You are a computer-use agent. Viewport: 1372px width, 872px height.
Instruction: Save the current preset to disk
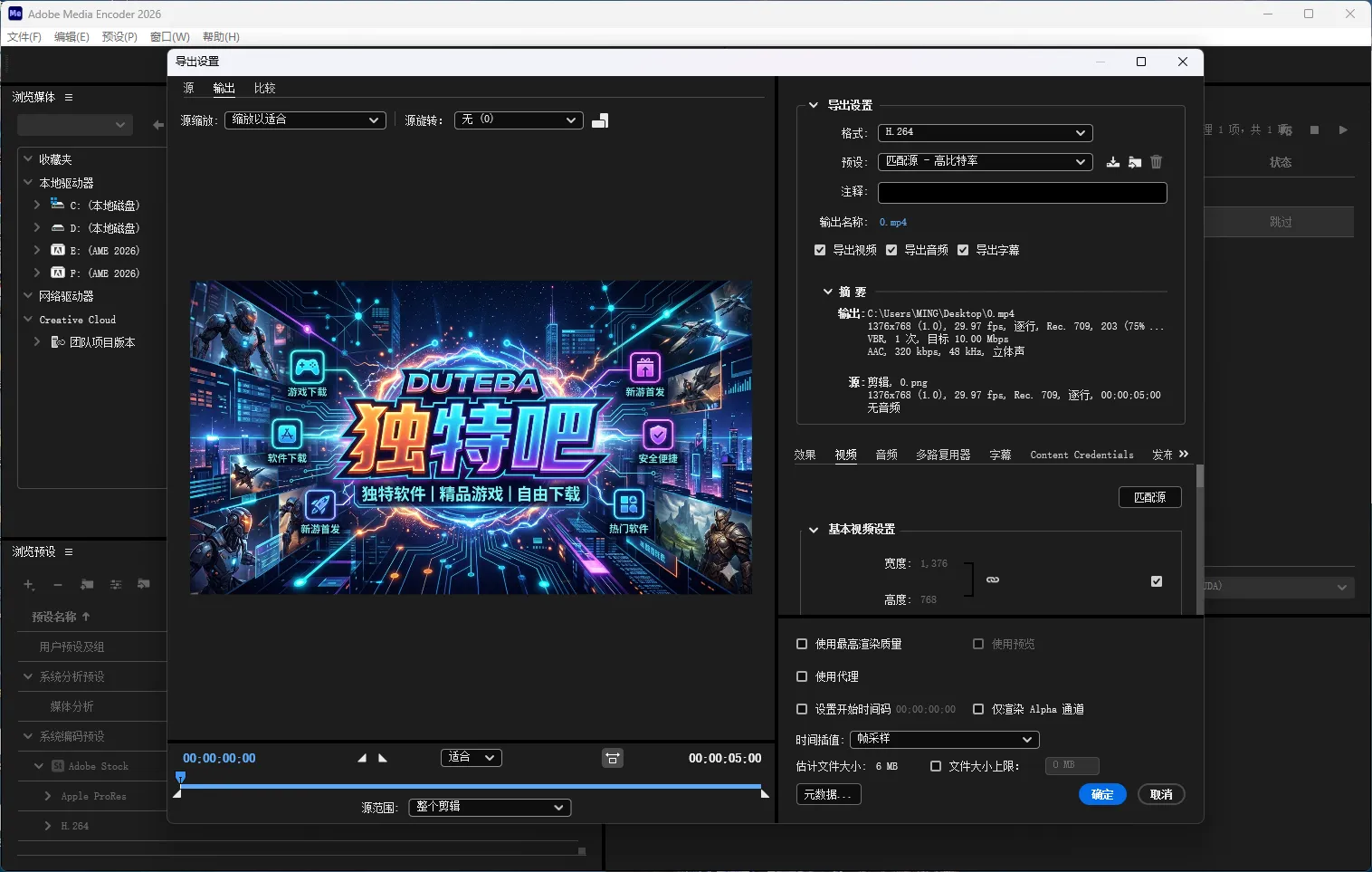coord(1112,162)
